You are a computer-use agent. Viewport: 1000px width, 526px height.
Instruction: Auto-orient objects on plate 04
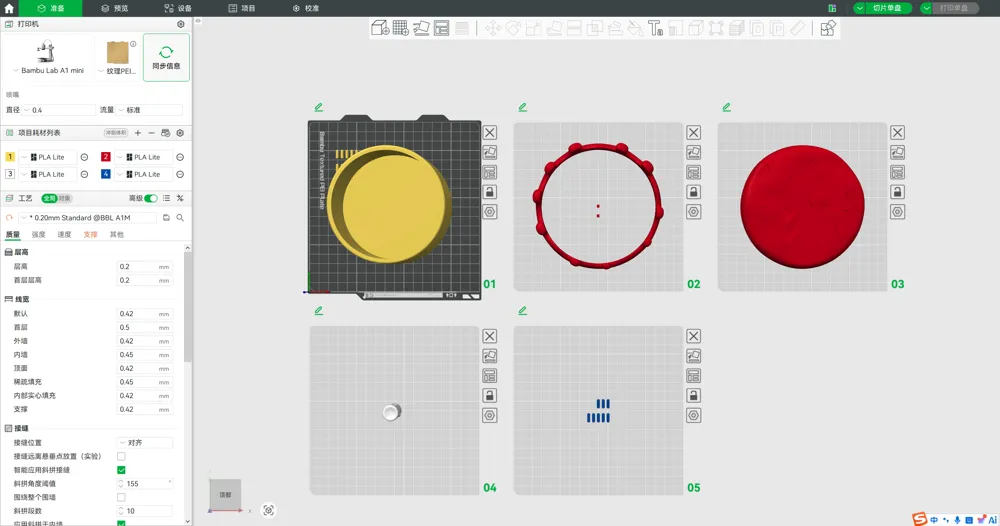490,356
